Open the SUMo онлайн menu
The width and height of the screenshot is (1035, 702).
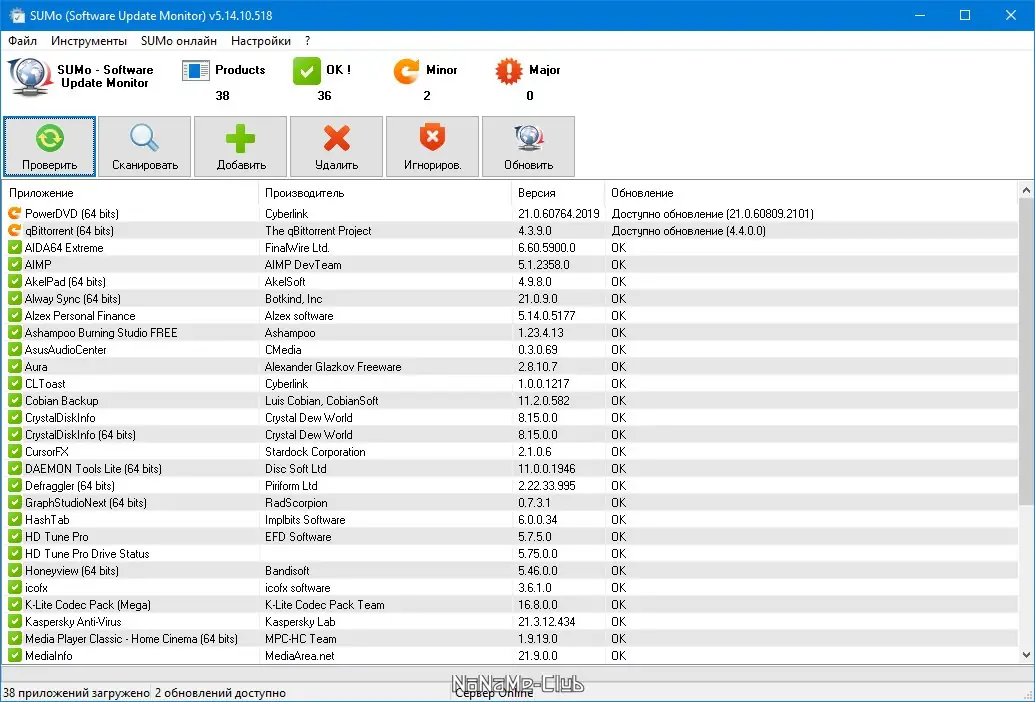click(178, 41)
